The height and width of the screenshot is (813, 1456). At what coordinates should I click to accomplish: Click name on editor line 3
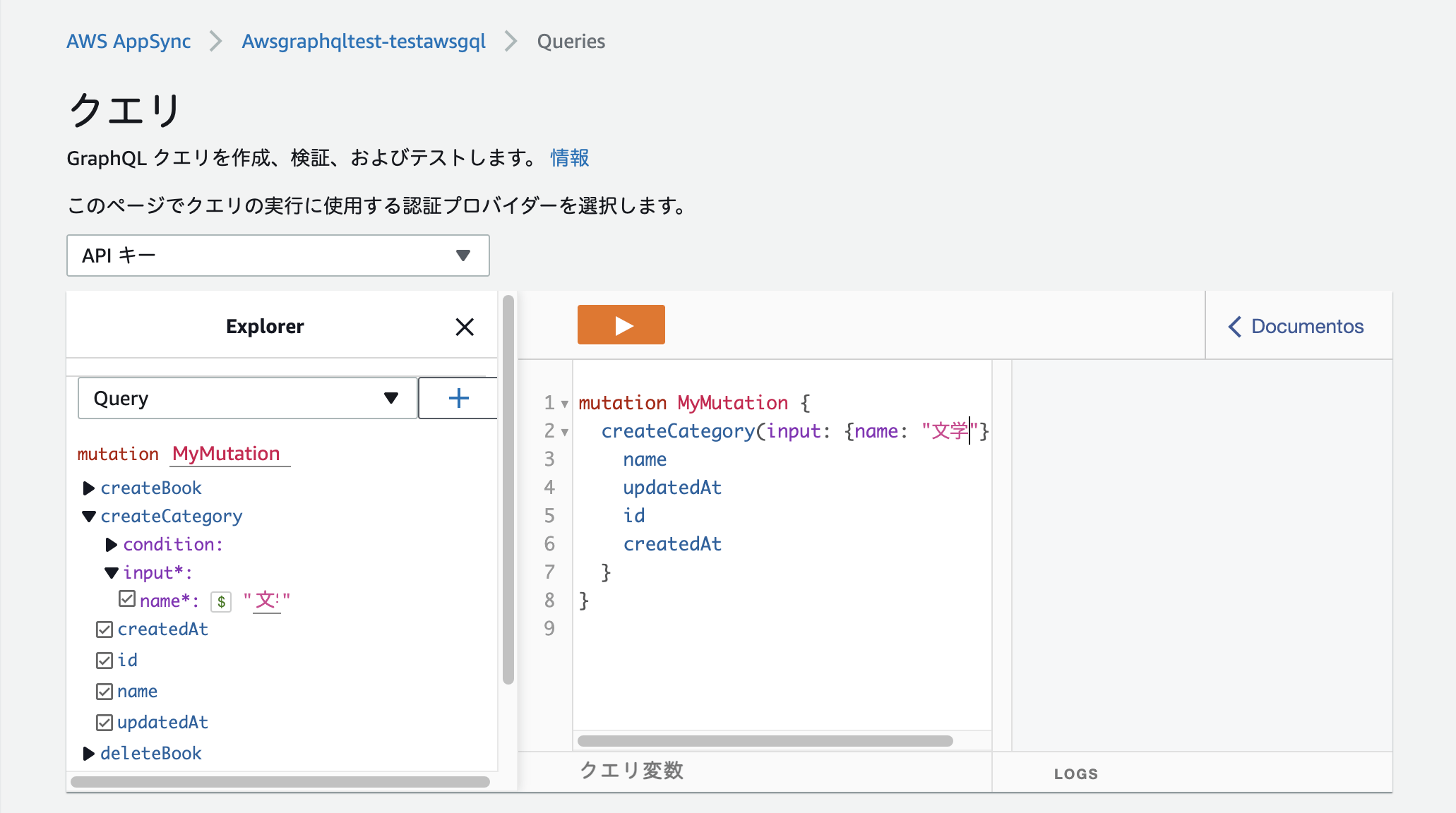[645, 459]
